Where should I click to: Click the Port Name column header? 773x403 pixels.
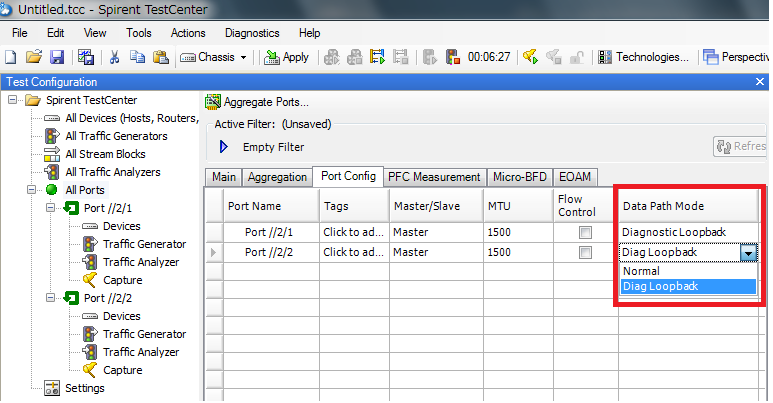271,206
